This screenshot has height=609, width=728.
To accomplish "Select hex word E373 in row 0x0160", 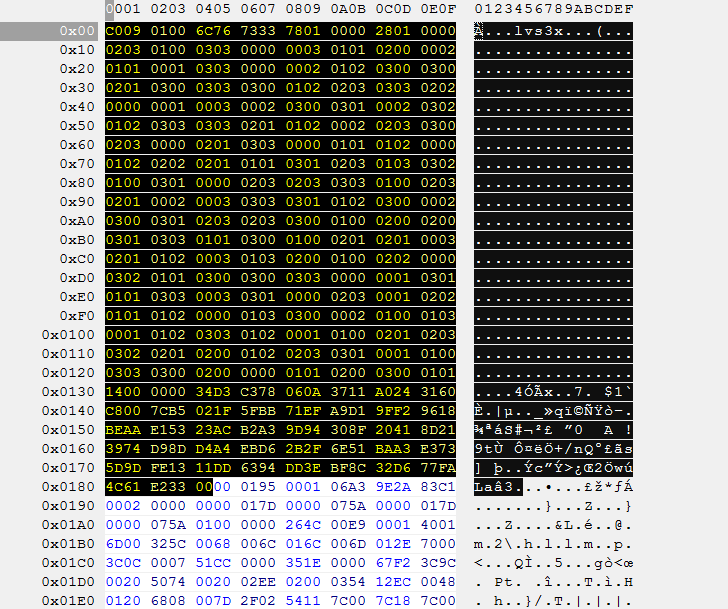I will click(438, 449).
